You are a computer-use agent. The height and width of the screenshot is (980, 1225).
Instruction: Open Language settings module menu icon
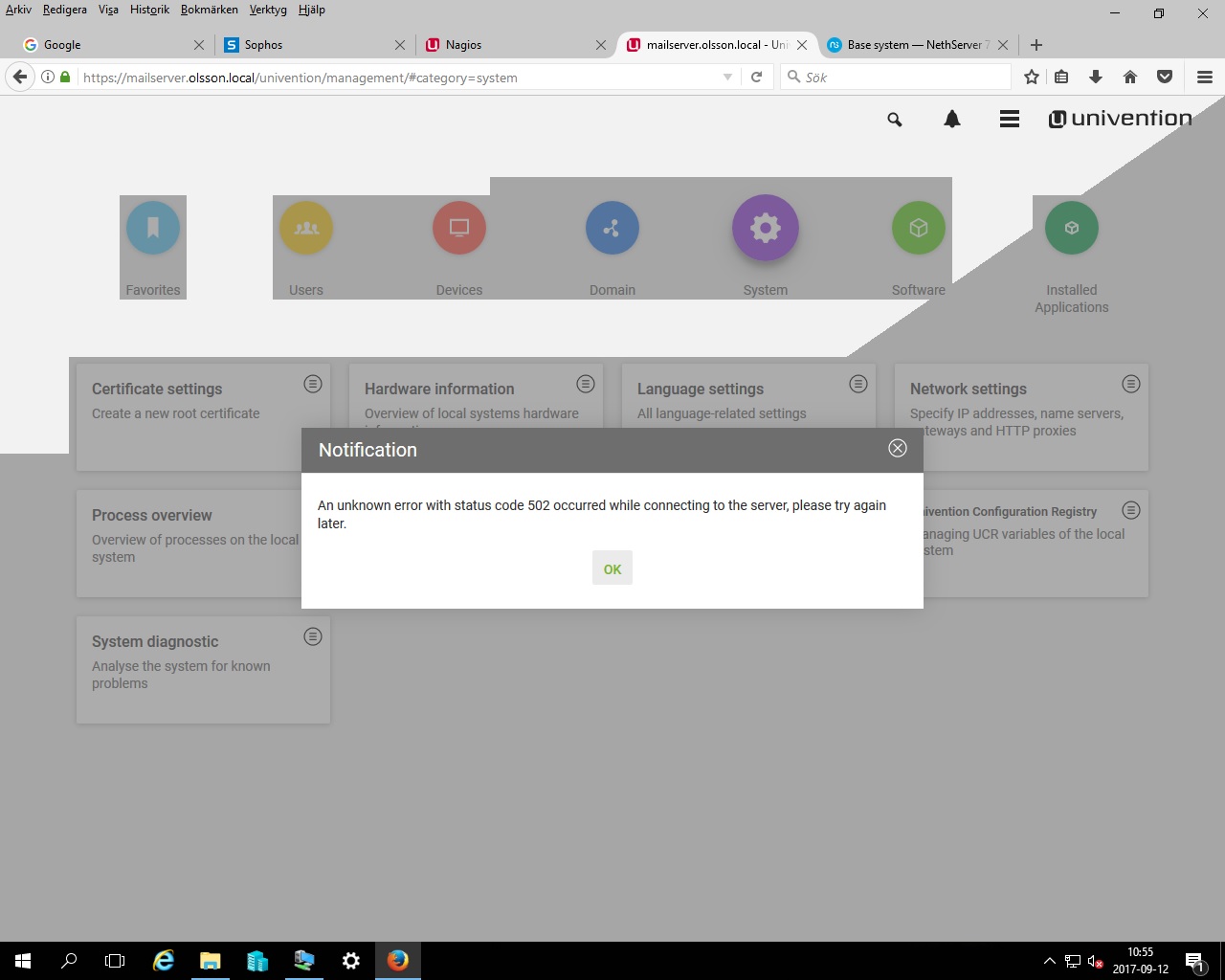pos(858,384)
